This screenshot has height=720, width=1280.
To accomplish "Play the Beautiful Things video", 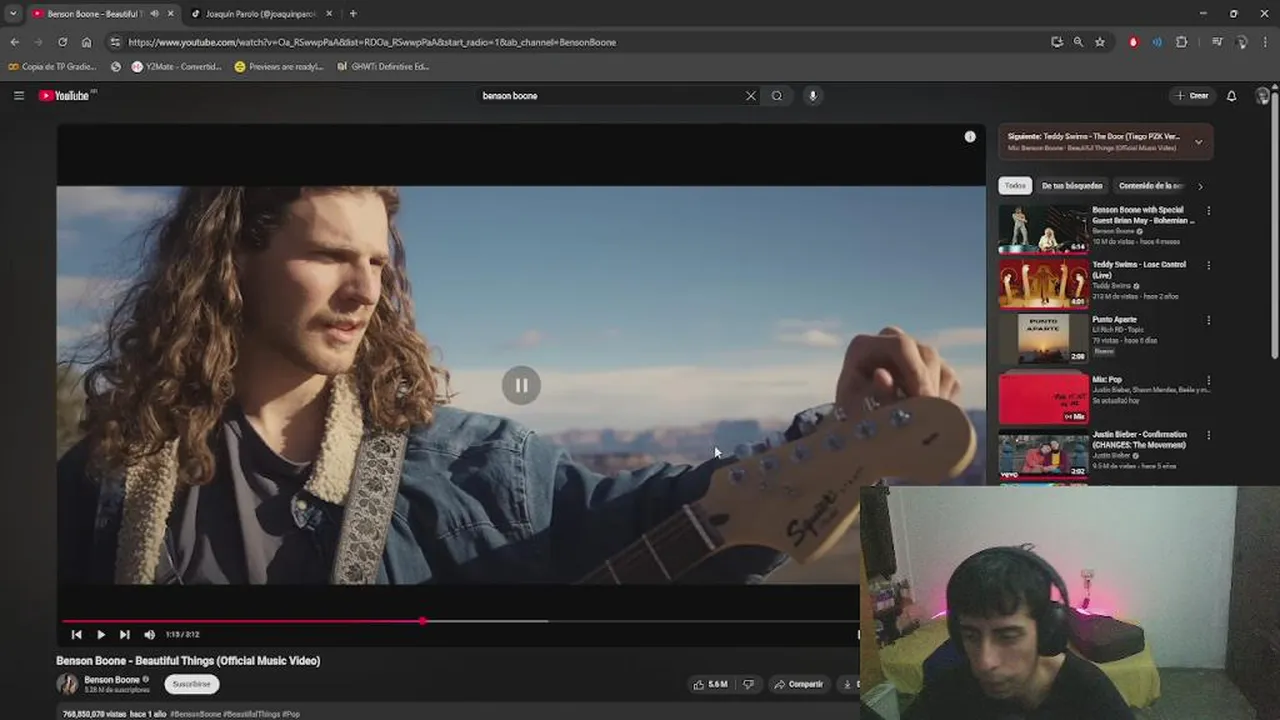I will [x=101, y=634].
